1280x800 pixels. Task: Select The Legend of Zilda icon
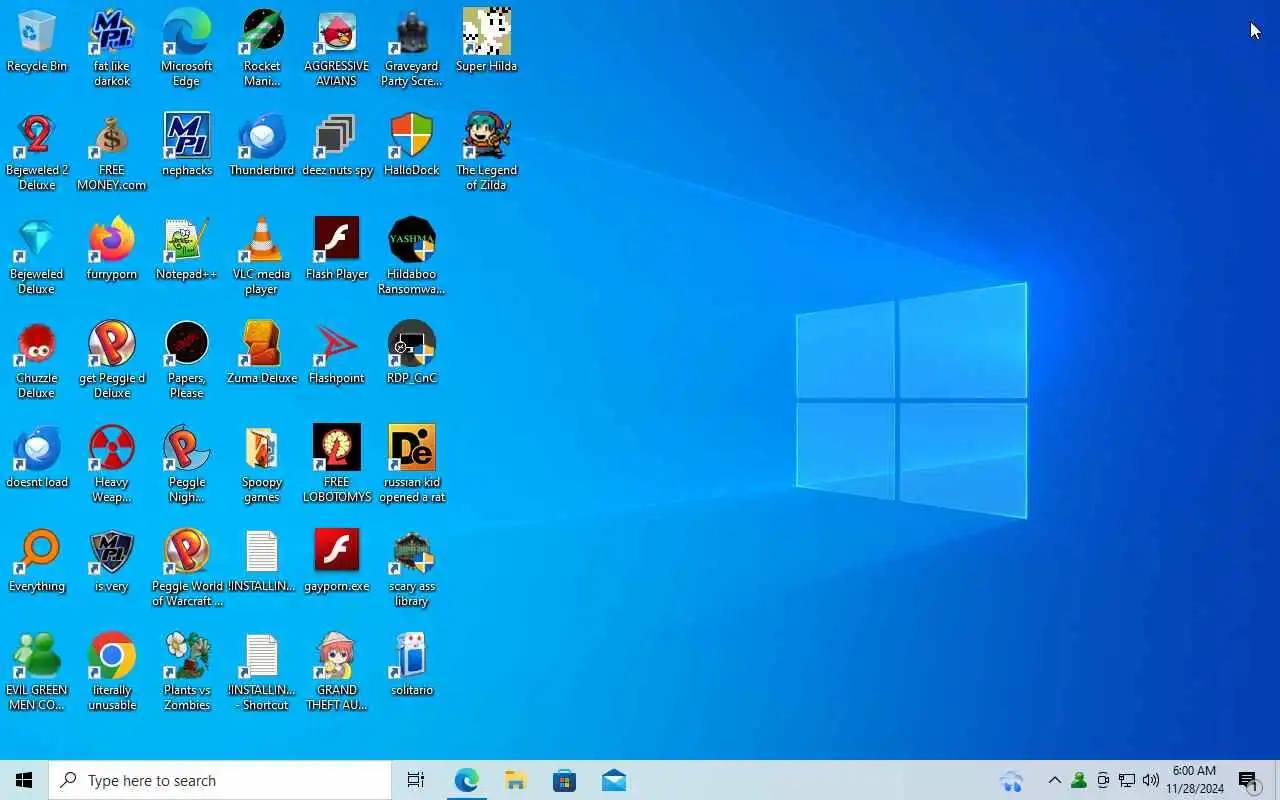(487, 152)
